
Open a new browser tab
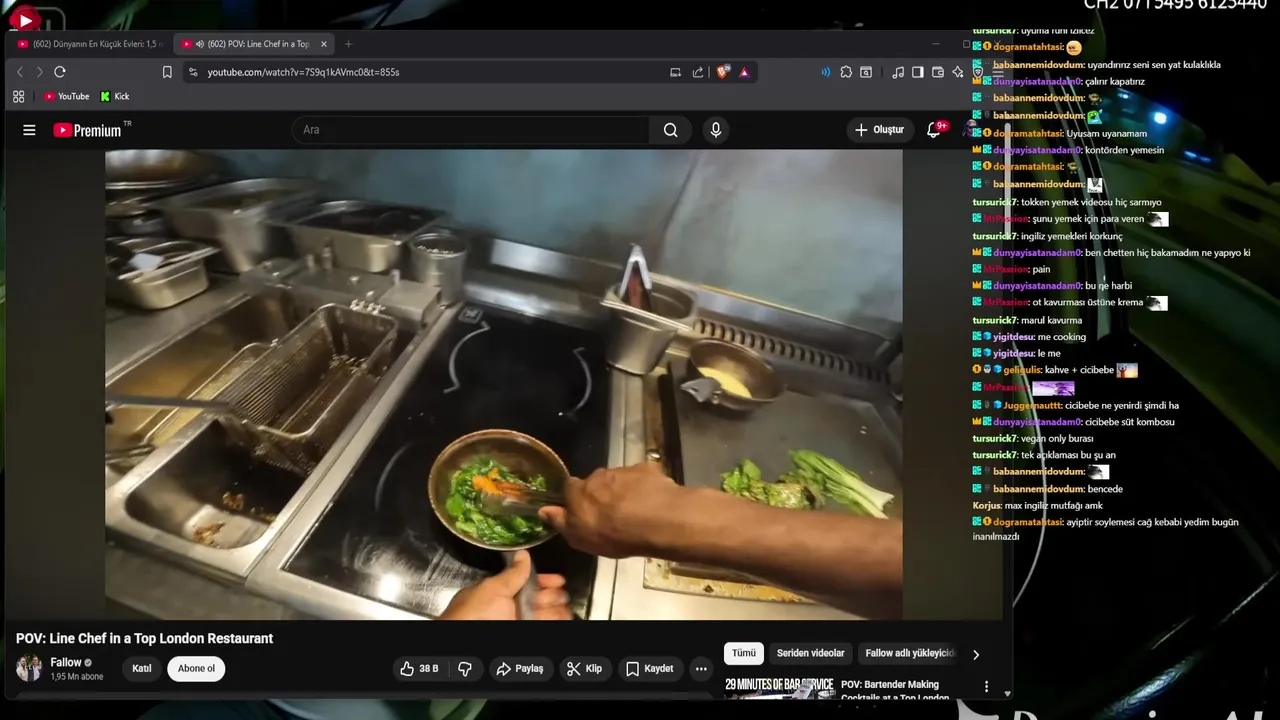348,44
